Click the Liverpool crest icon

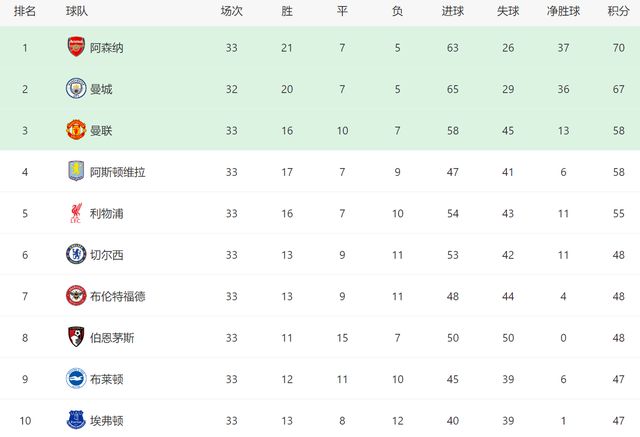76,213
